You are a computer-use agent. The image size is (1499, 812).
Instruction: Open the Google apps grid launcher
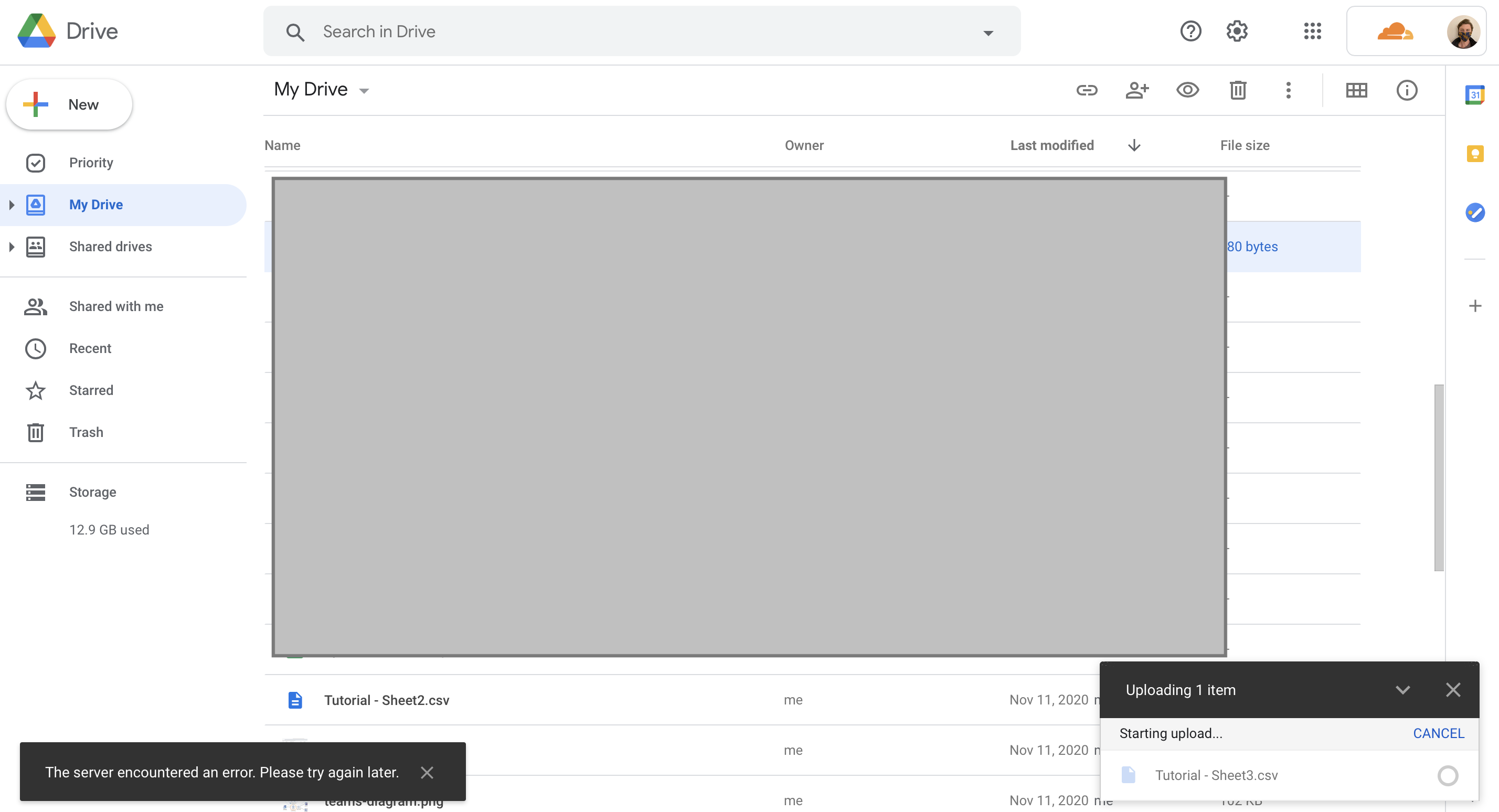[x=1312, y=31]
